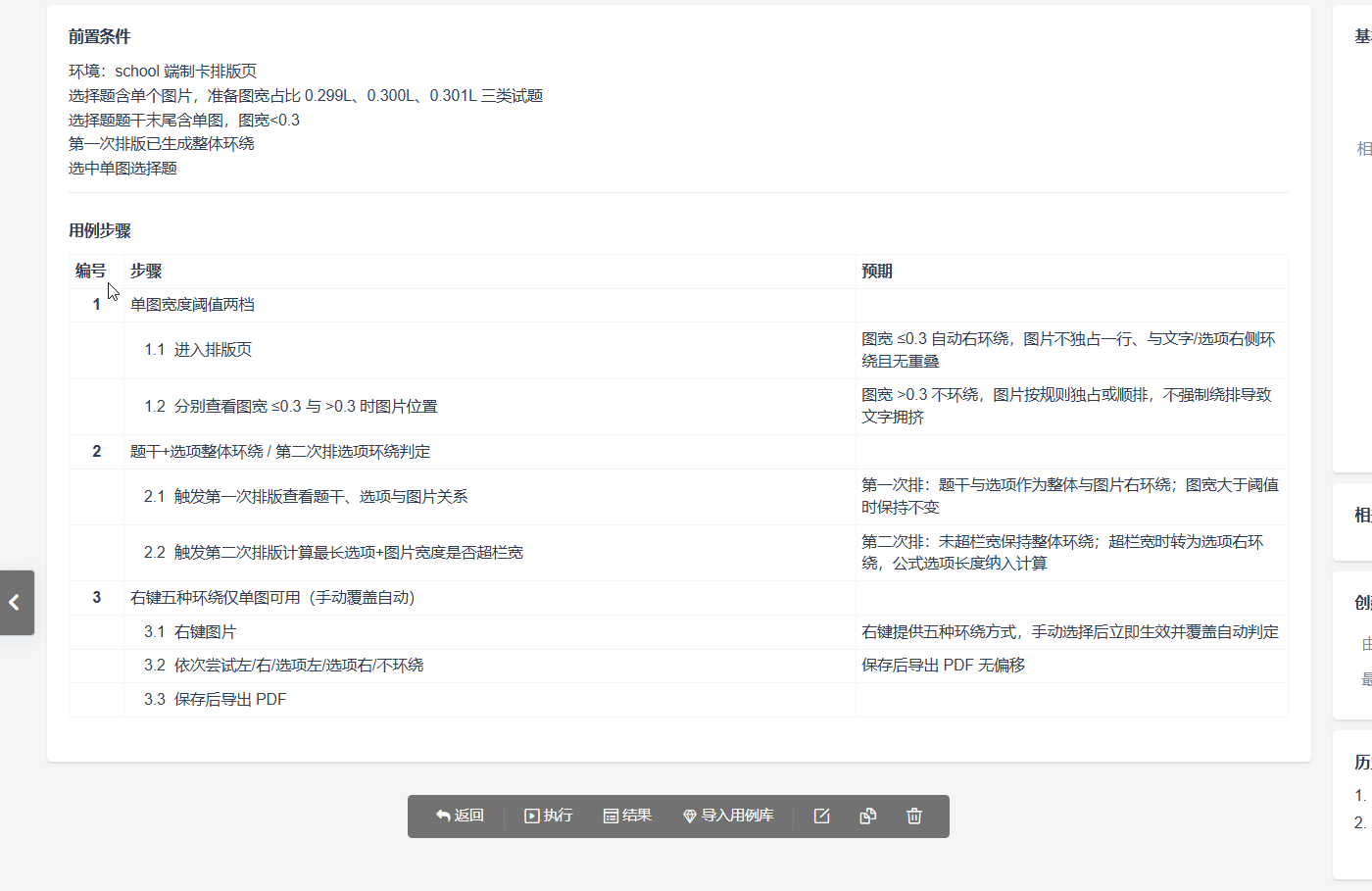Image resolution: width=1372 pixels, height=891 pixels.
Task: Select step row 单图宽度阈值两档
Action: tap(192, 305)
